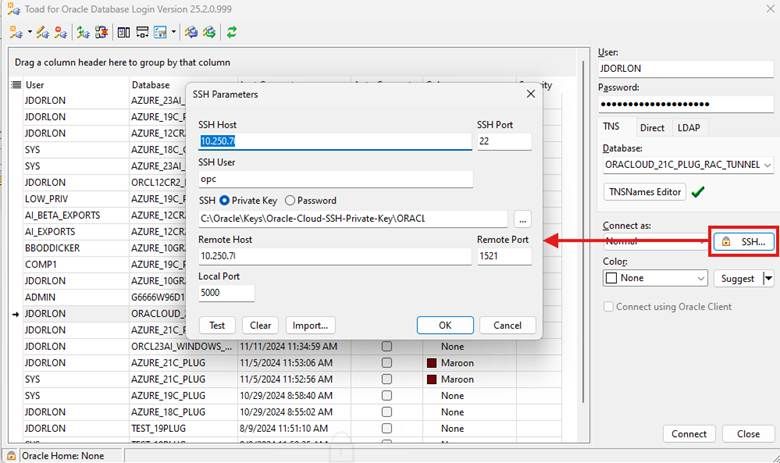Click the green check mark beside TNSNames Editor
780x463 pixels.
698,192
